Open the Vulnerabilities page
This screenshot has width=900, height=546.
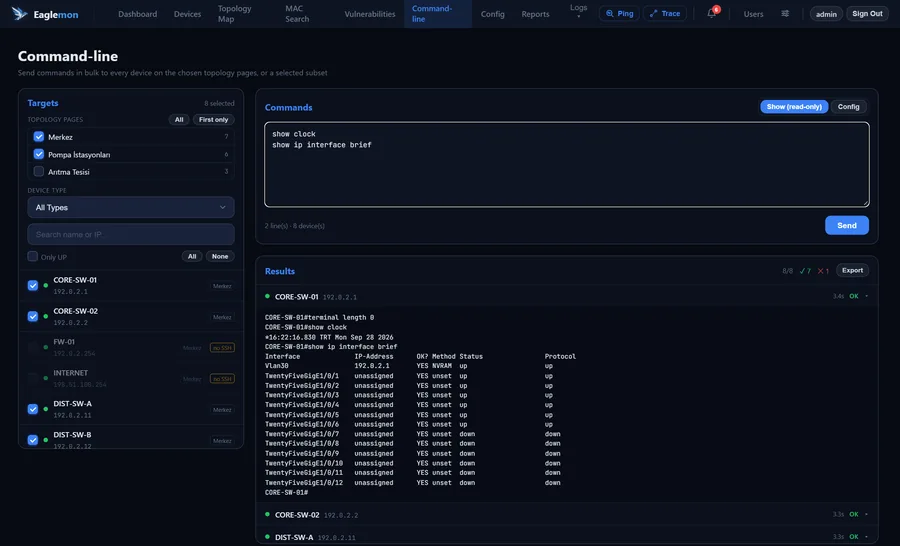pyautogui.click(x=370, y=14)
